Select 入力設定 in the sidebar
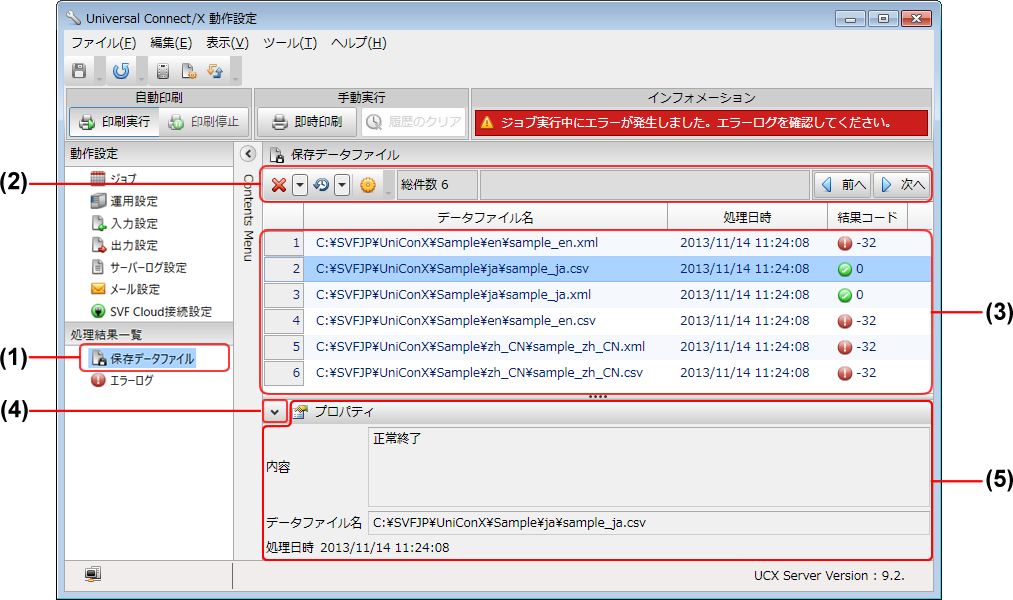 124,223
